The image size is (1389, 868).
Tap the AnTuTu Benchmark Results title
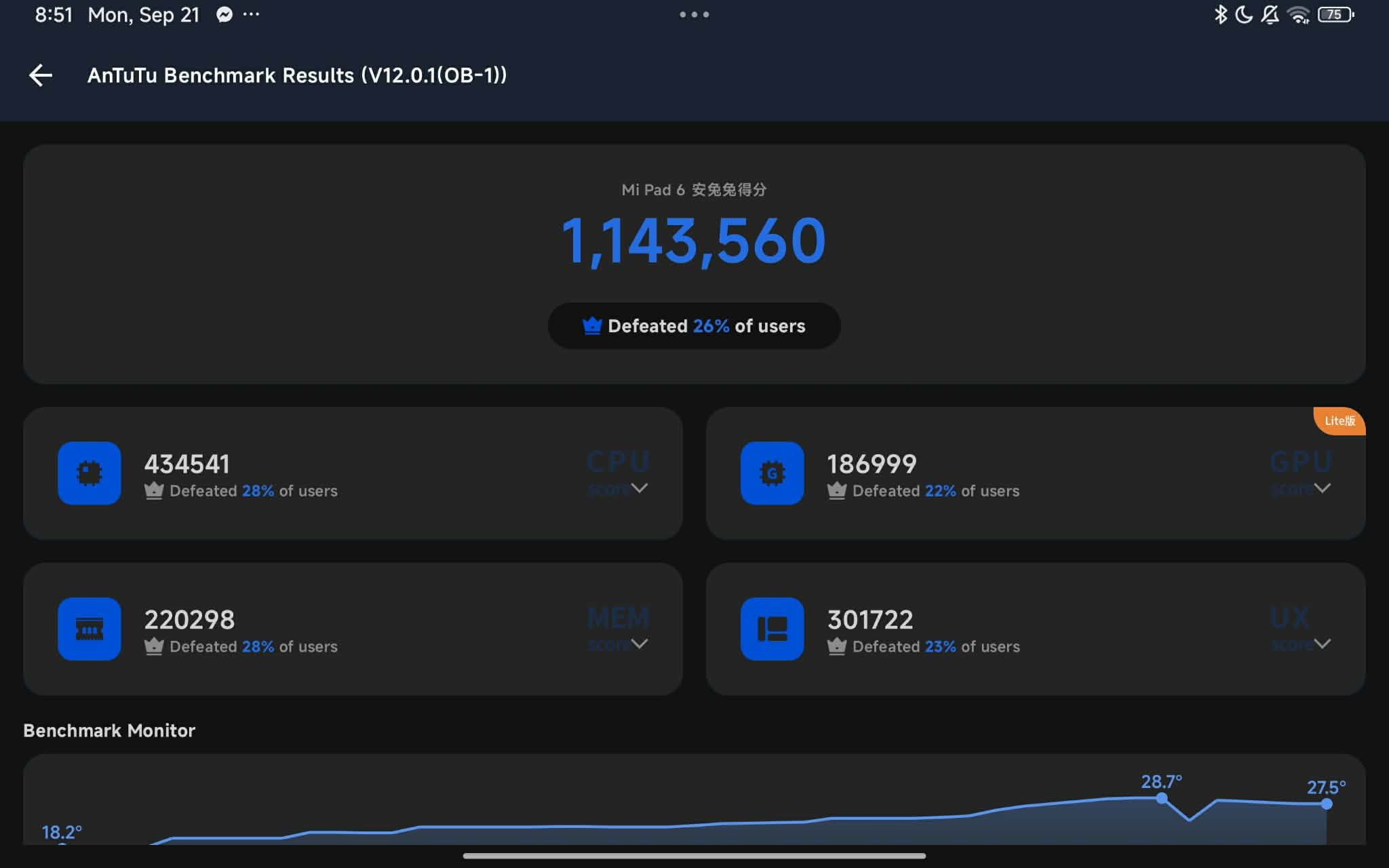297,75
